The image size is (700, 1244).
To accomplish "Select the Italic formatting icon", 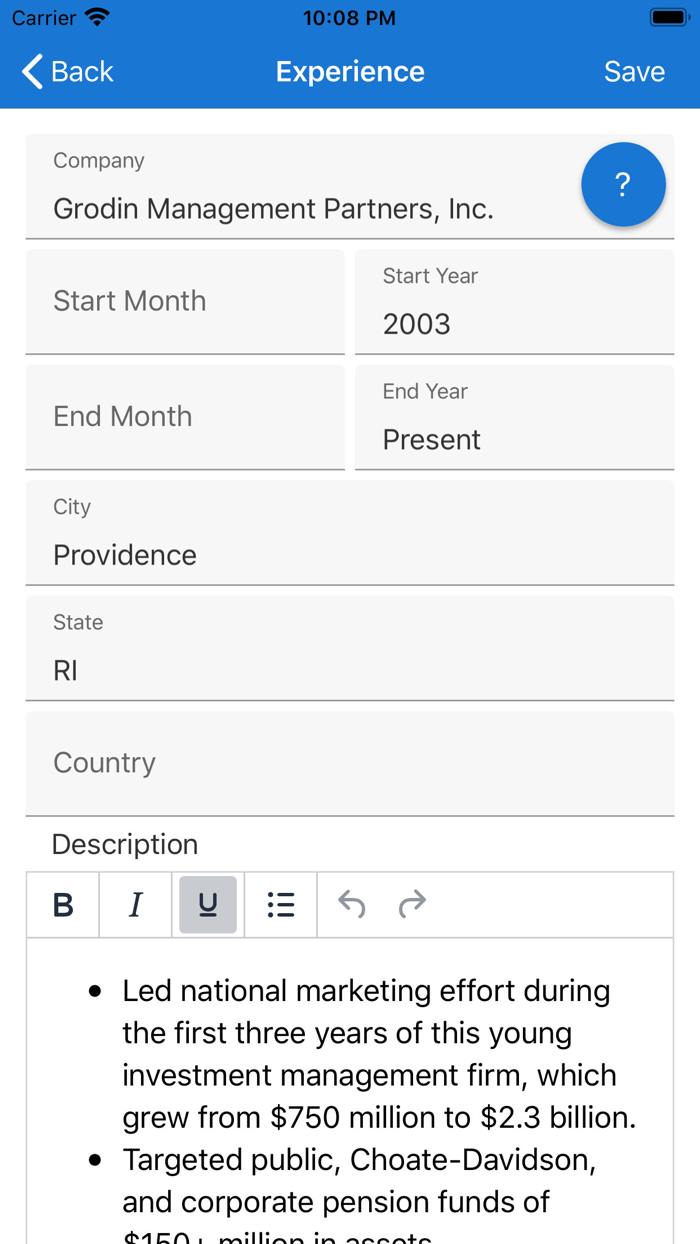I will click(x=135, y=904).
